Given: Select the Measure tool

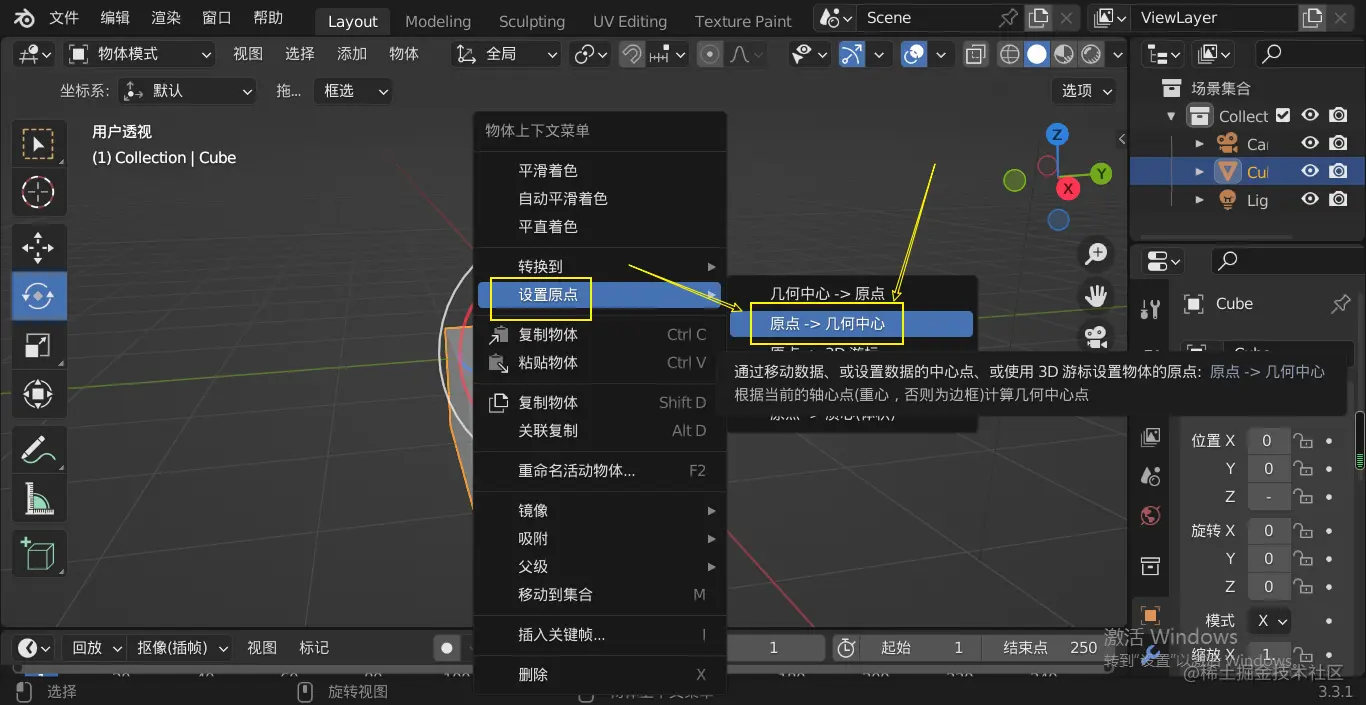Looking at the screenshot, I should coord(38,497).
